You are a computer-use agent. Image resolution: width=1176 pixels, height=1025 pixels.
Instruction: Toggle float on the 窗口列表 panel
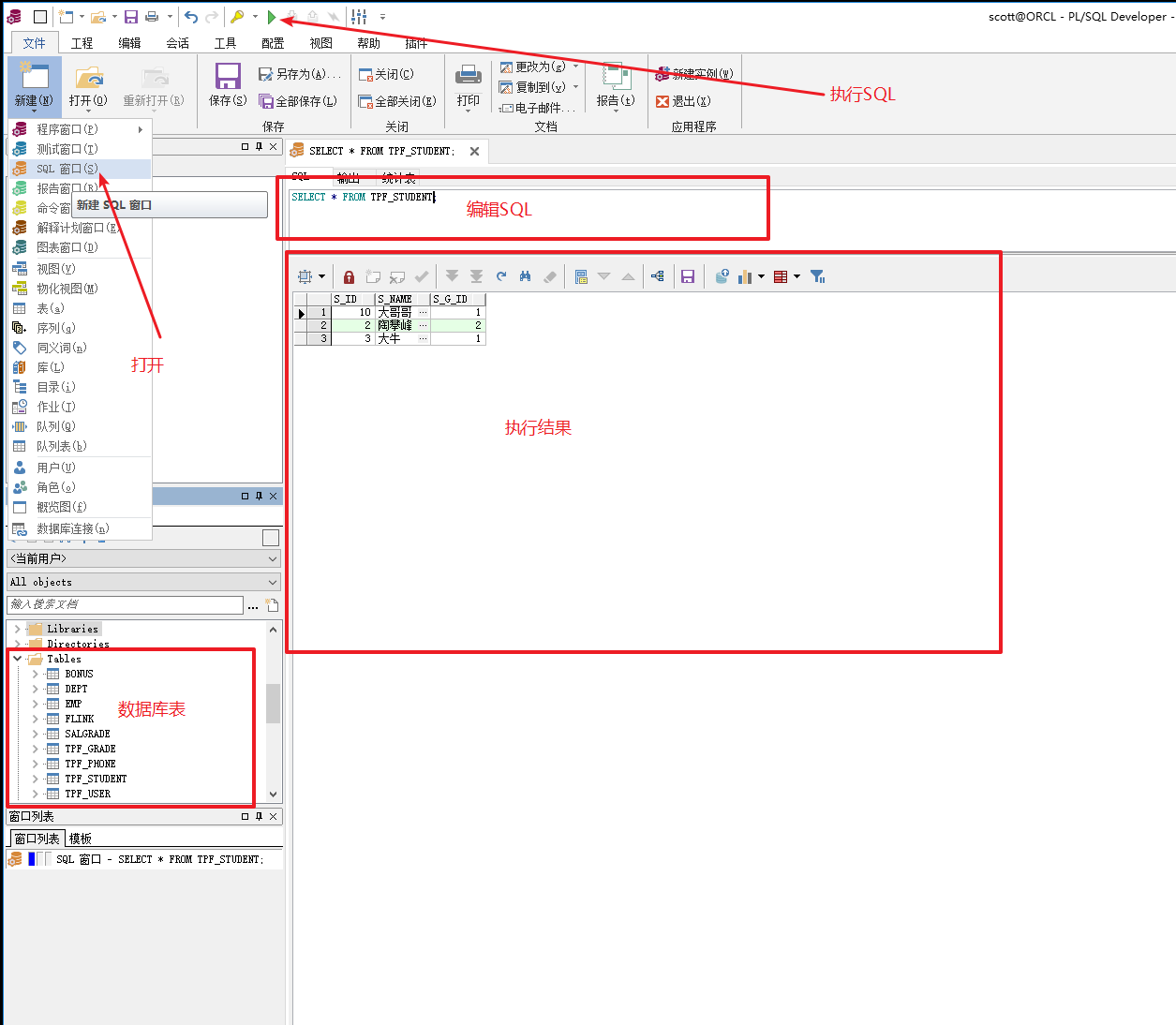pos(245,817)
